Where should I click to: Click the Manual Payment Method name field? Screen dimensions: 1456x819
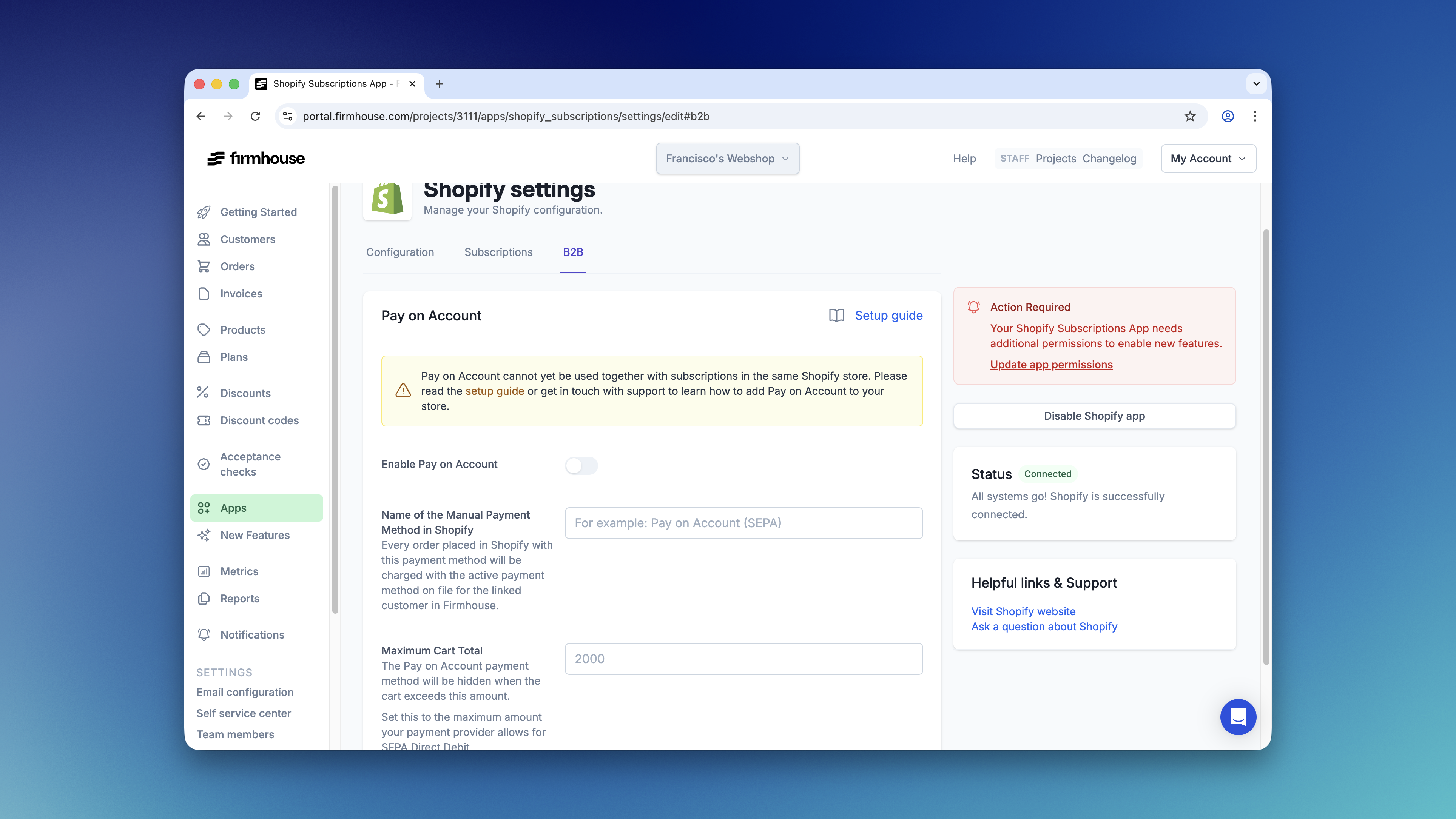pyautogui.click(x=743, y=523)
